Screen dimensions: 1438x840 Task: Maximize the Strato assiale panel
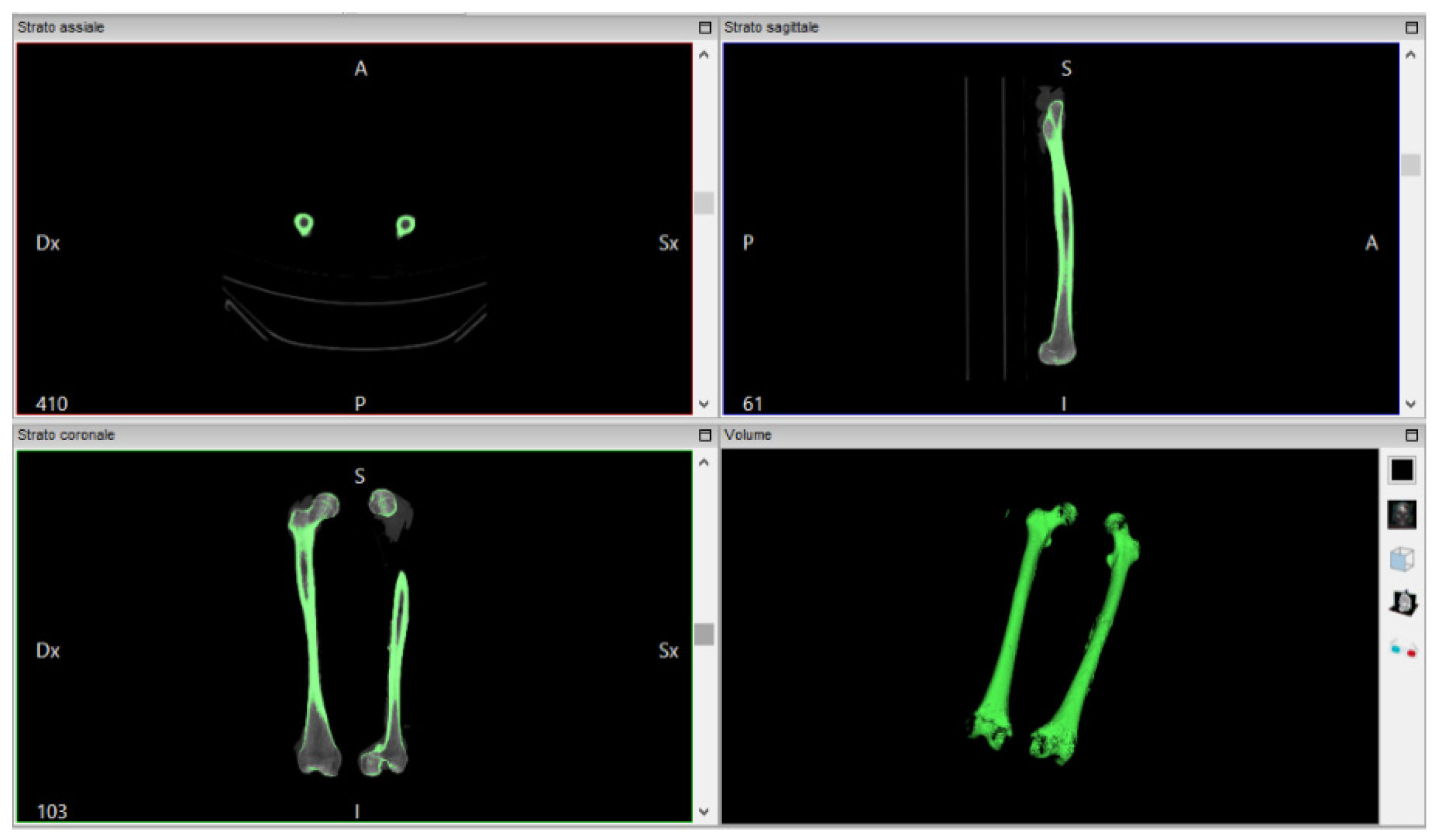click(705, 27)
